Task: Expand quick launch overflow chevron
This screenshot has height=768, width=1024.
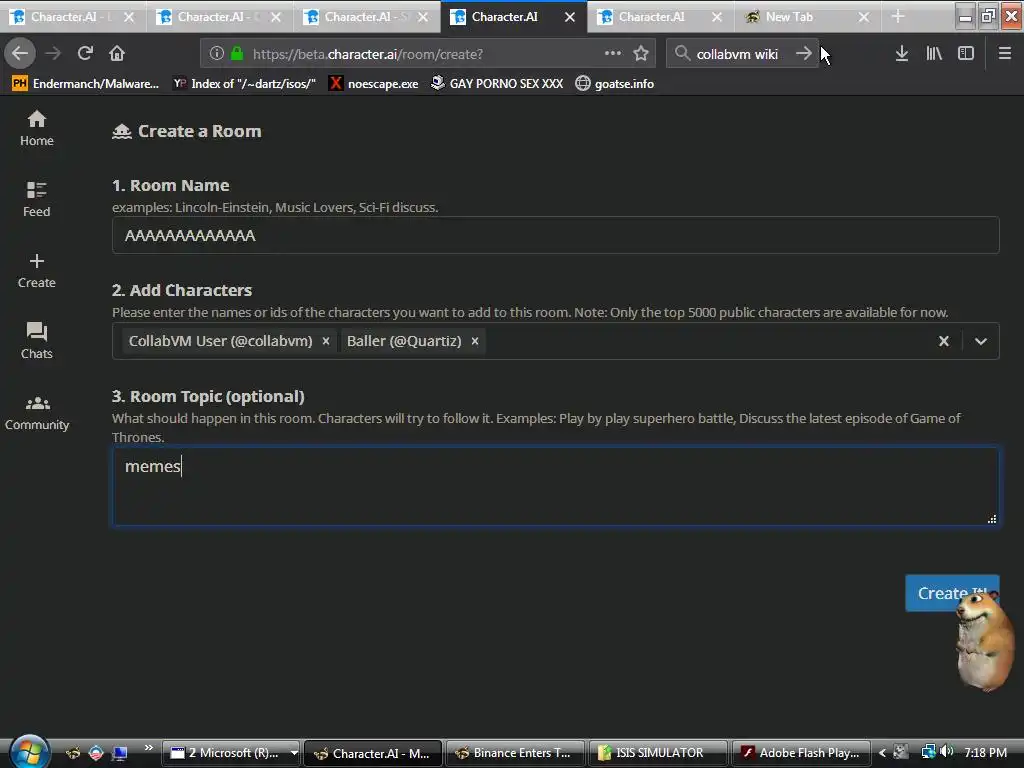Action: (148, 748)
